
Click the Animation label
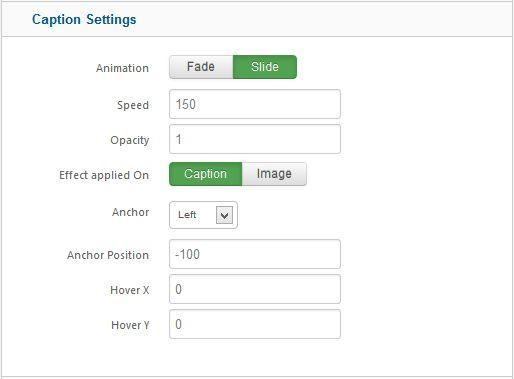tap(122, 68)
